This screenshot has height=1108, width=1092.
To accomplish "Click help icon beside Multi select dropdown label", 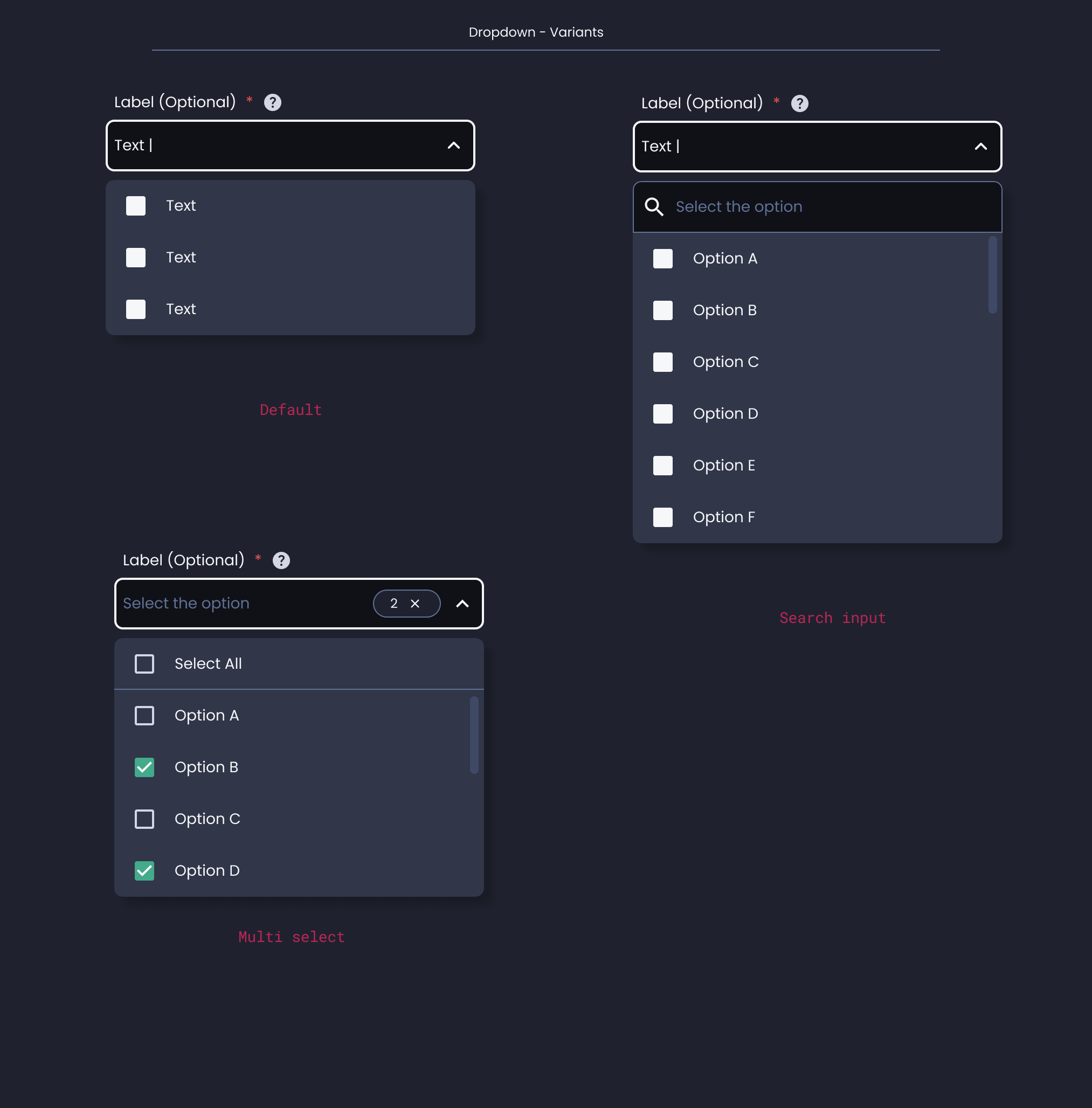I will point(281,560).
